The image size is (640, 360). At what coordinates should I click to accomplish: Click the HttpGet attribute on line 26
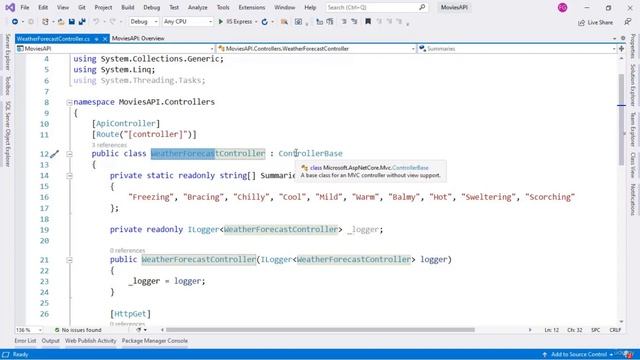(130, 314)
